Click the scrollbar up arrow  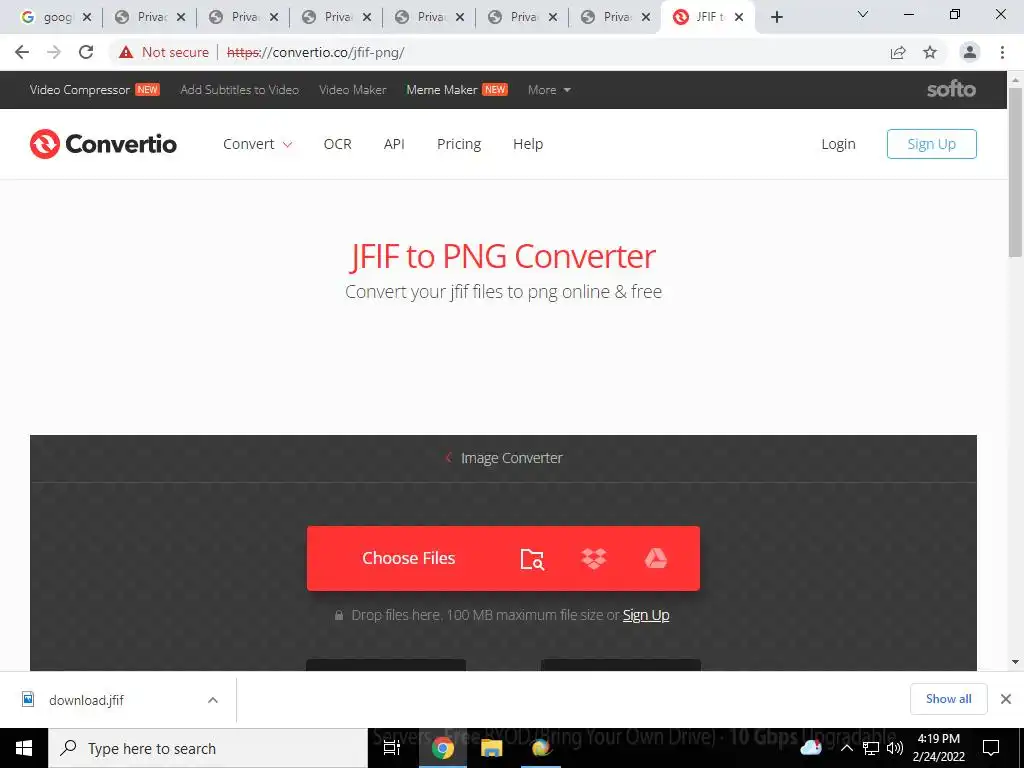1016,79
